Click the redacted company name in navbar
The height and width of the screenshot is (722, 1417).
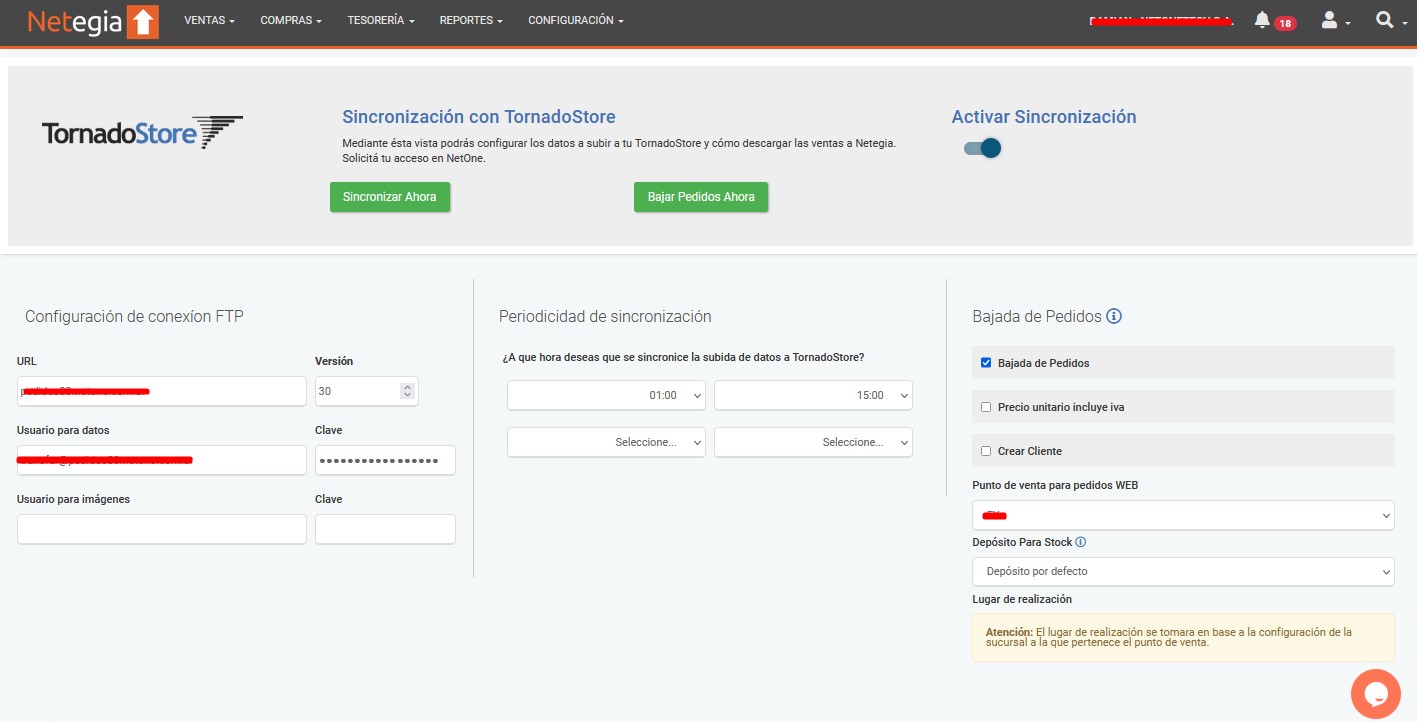pyautogui.click(x=1161, y=21)
